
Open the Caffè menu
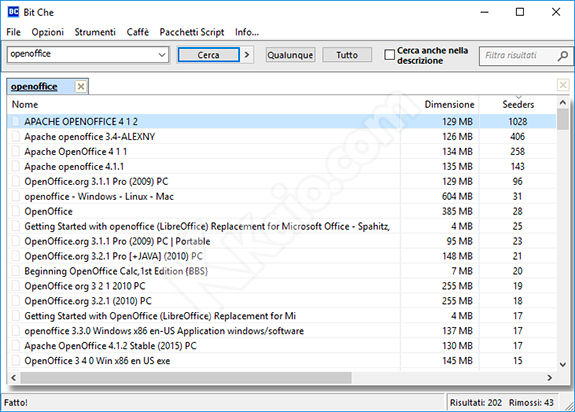pyautogui.click(x=138, y=32)
